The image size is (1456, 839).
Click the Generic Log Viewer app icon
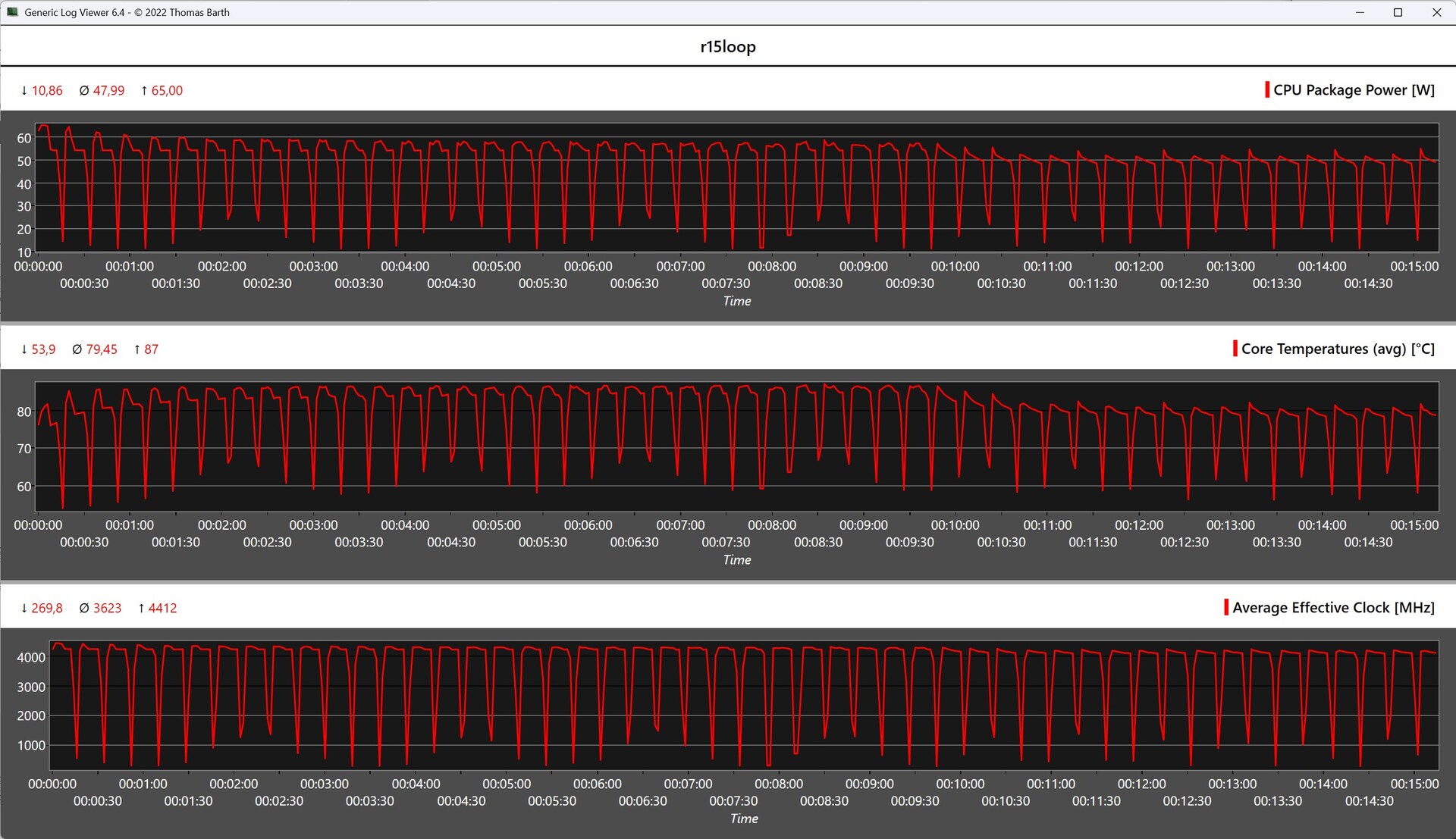pyautogui.click(x=12, y=12)
